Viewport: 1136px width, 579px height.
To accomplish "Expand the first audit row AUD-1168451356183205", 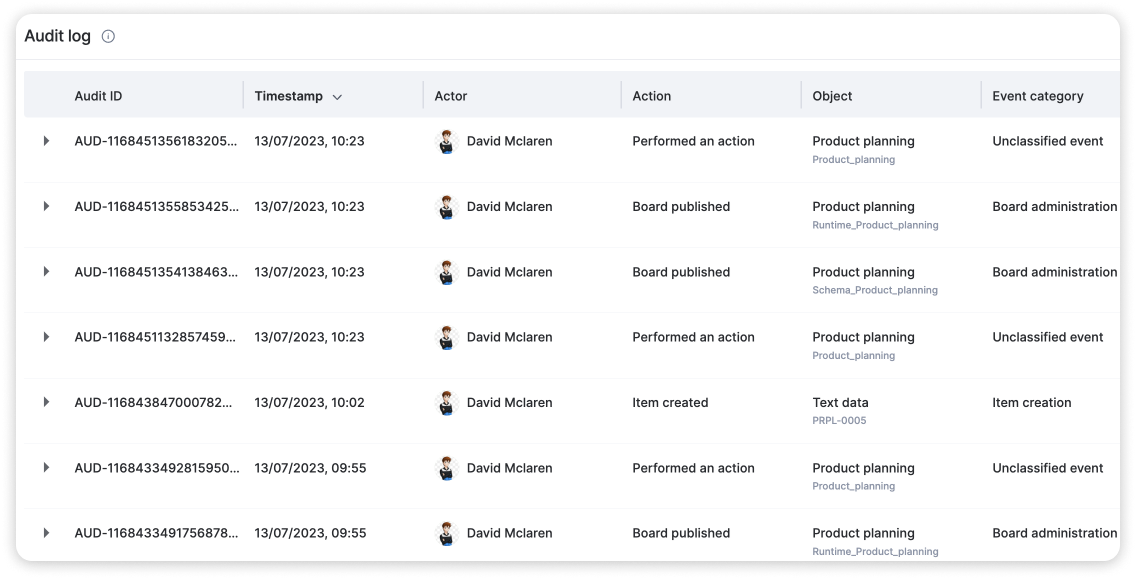I will pos(46,141).
